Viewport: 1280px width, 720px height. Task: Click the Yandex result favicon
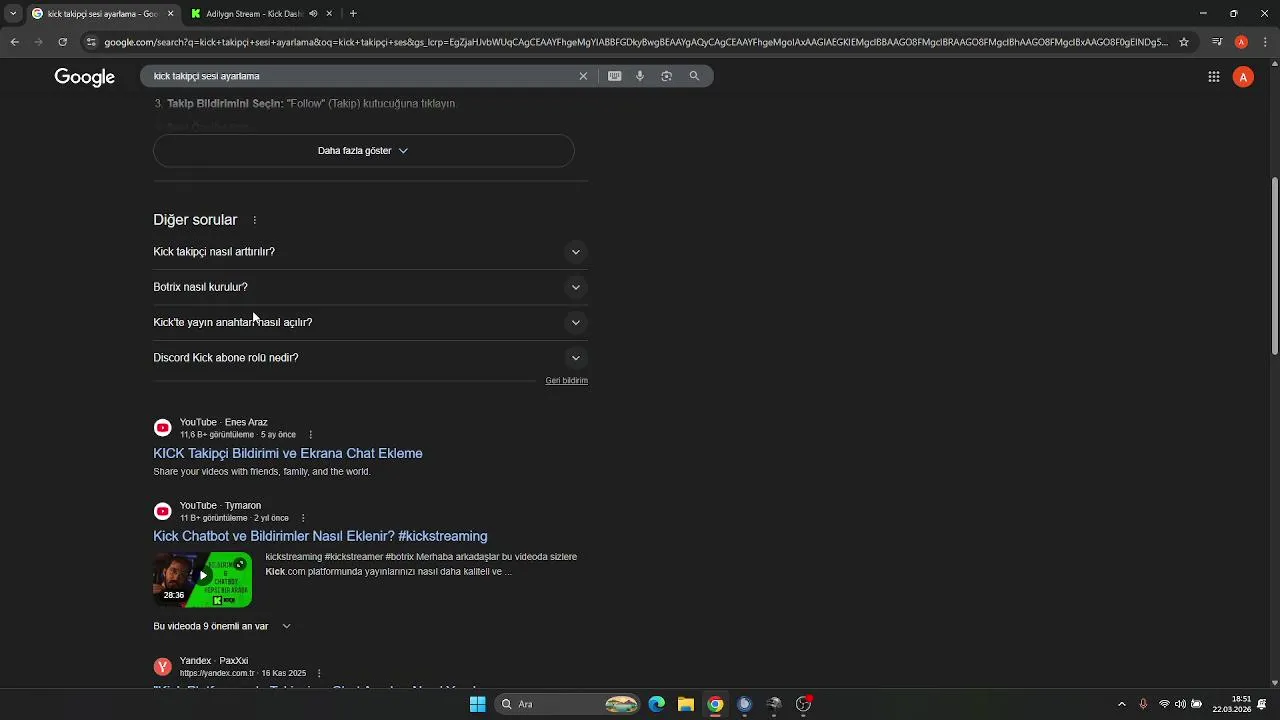coord(162,667)
